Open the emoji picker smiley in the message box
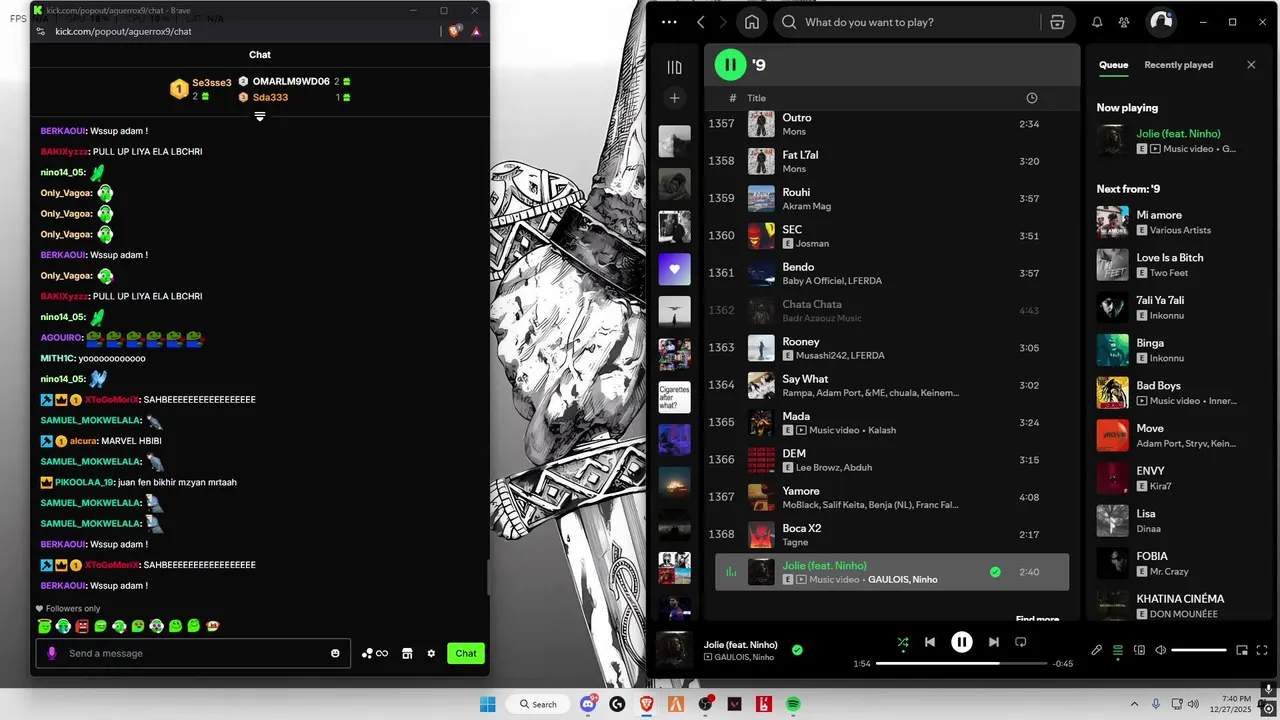The height and width of the screenshot is (720, 1280). pyautogui.click(x=335, y=653)
